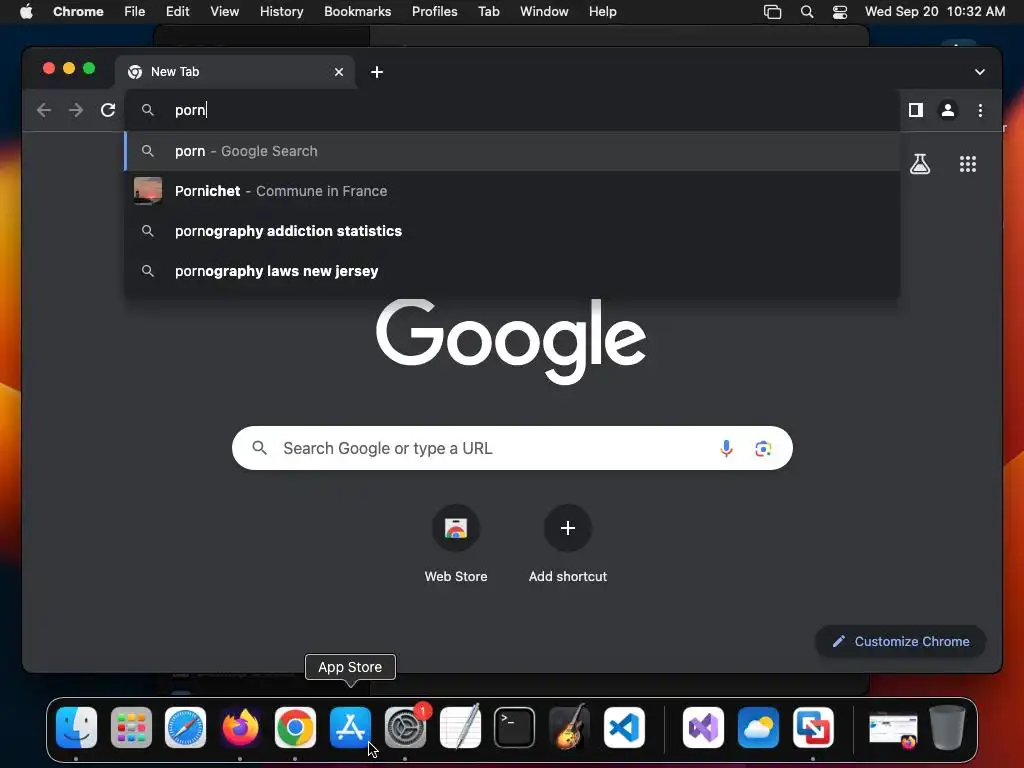Screen dimensions: 1024x768
Task: Open the View menu
Action: pyautogui.click(x=224, y=12)
